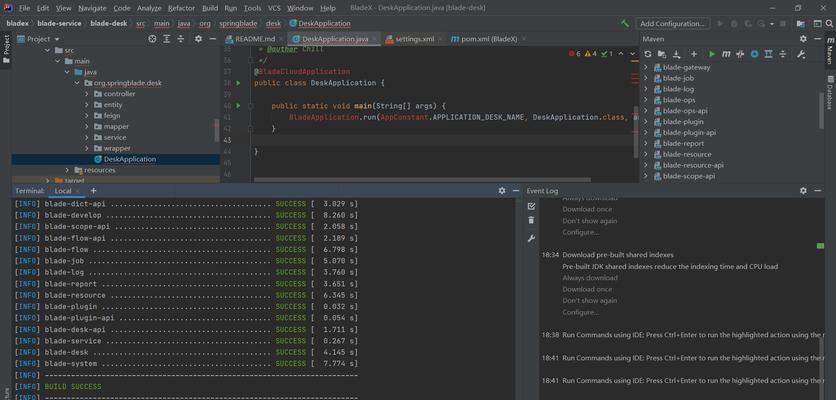Click Project tree vertical scrollbar
The image size is (836, 400).
216,130
